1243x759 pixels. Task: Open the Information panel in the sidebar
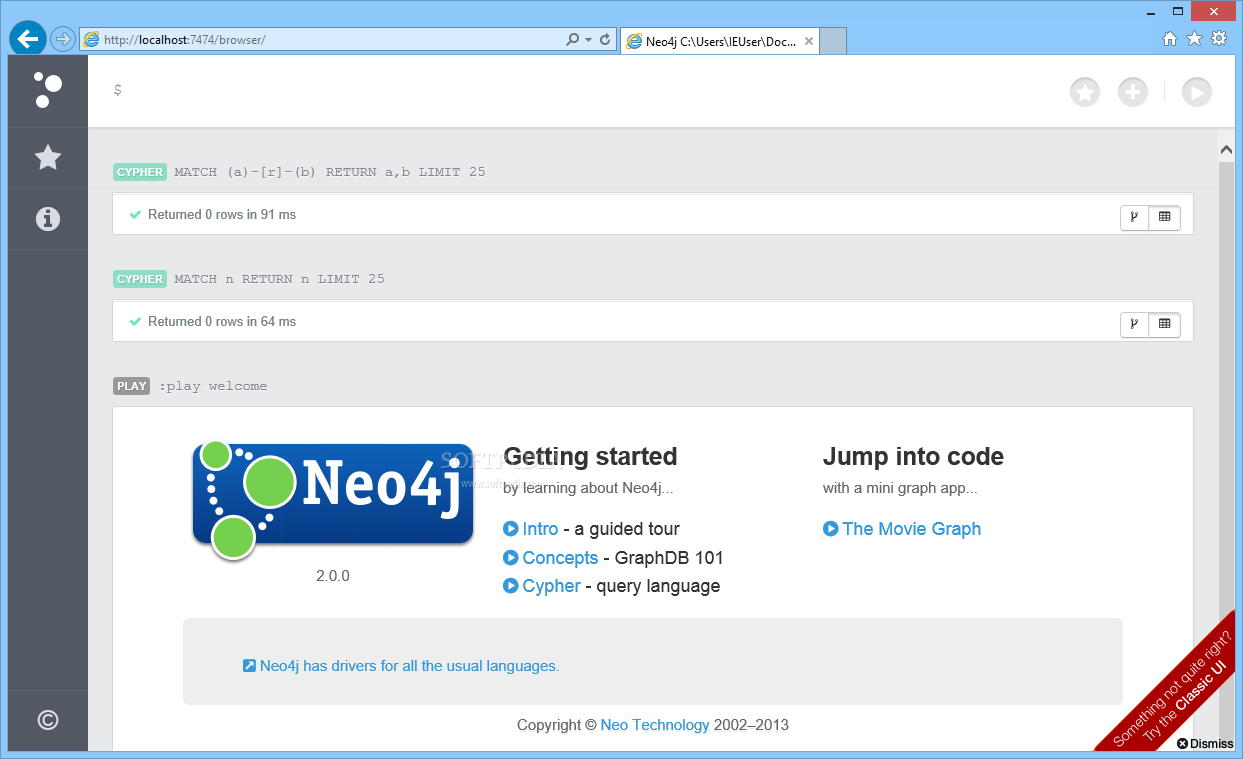pyautogui.click(x=47, y=219)
